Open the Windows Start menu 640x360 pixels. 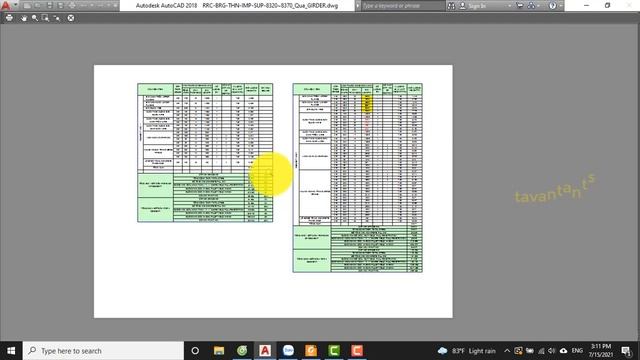11,351
